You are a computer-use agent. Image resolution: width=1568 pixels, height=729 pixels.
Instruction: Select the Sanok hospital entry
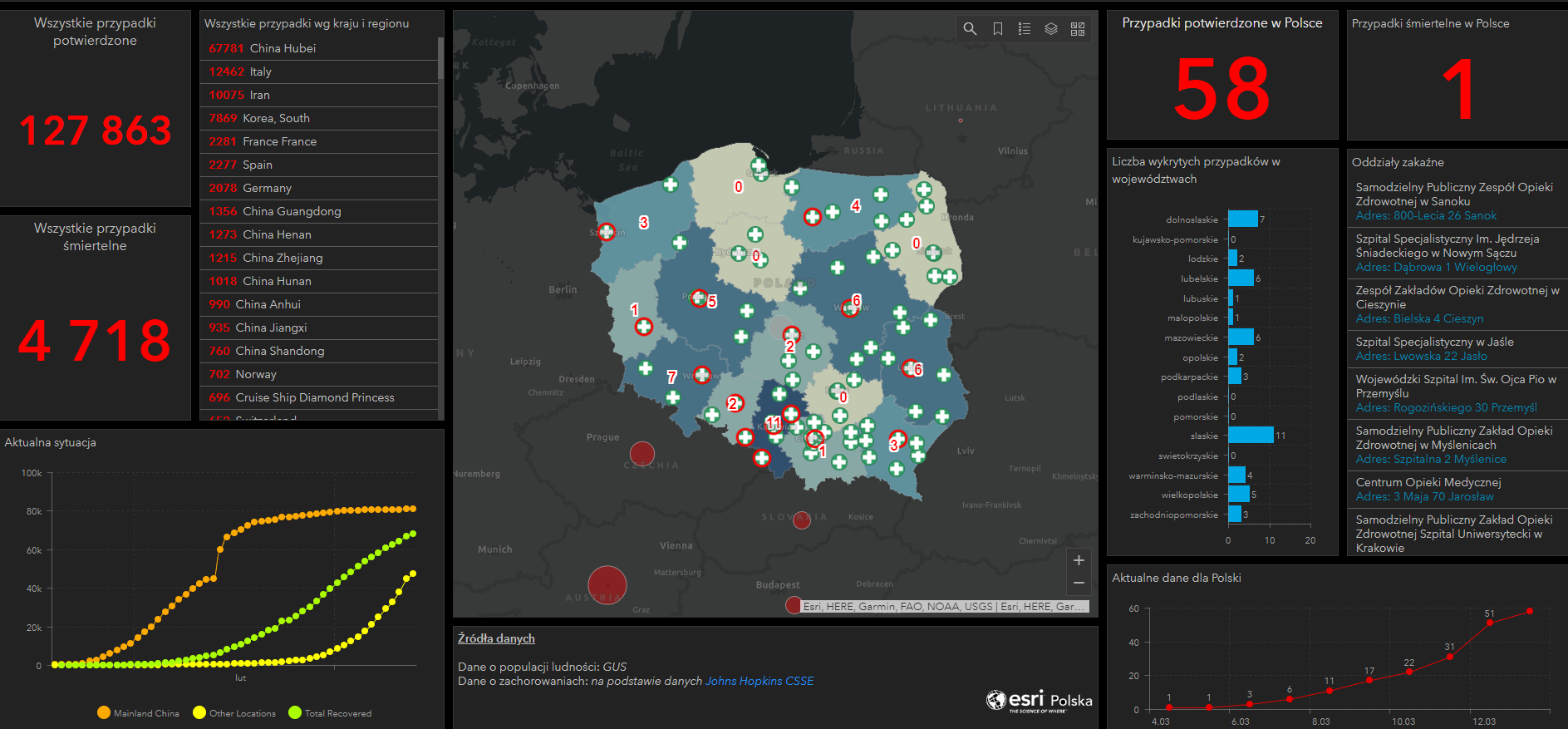[1454, 201]
